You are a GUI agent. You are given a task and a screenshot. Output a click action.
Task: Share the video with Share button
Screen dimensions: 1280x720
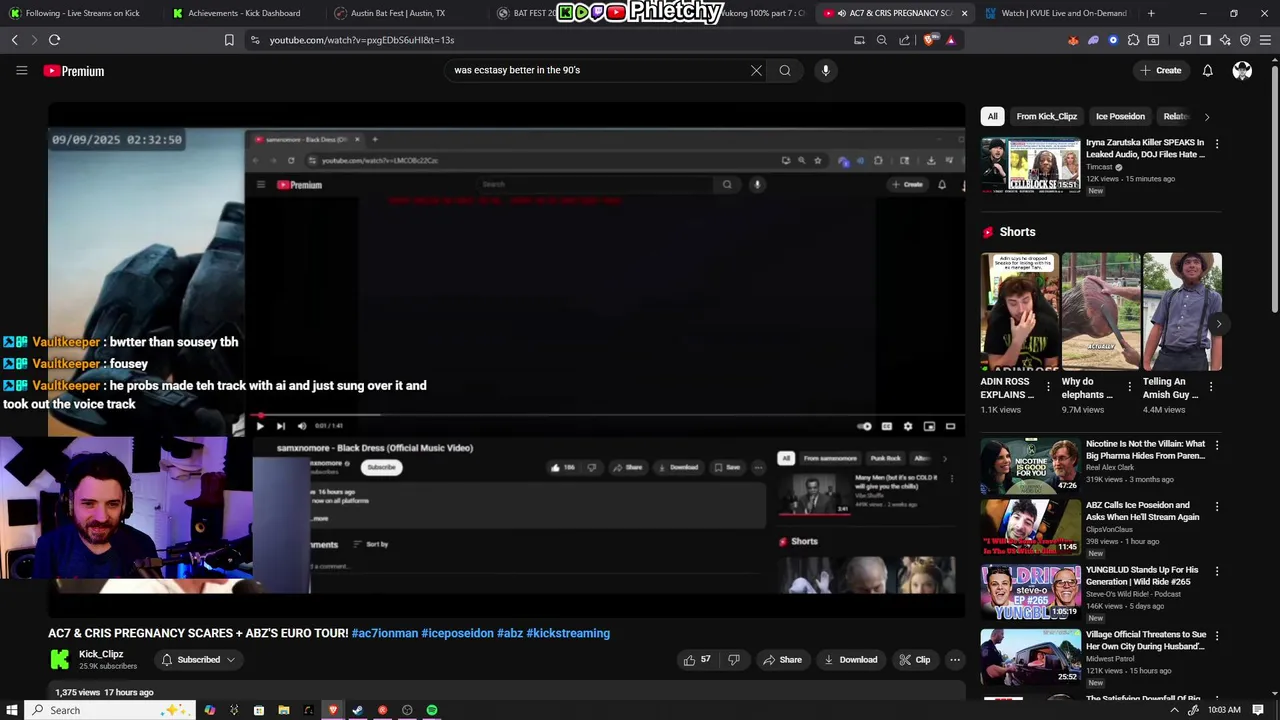[x=782, y=660]
